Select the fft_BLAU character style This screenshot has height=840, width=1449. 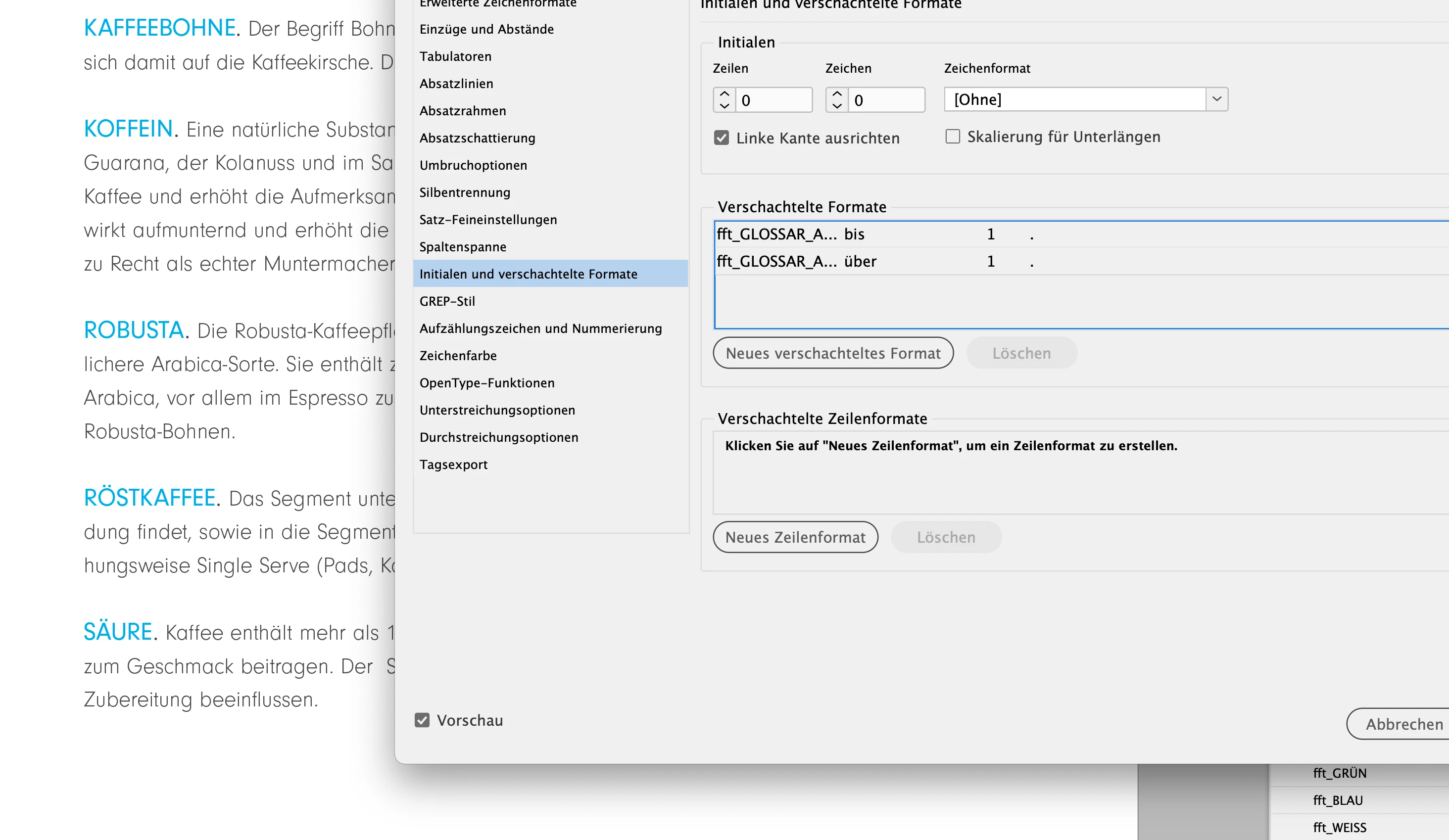tap(1338, 800)
